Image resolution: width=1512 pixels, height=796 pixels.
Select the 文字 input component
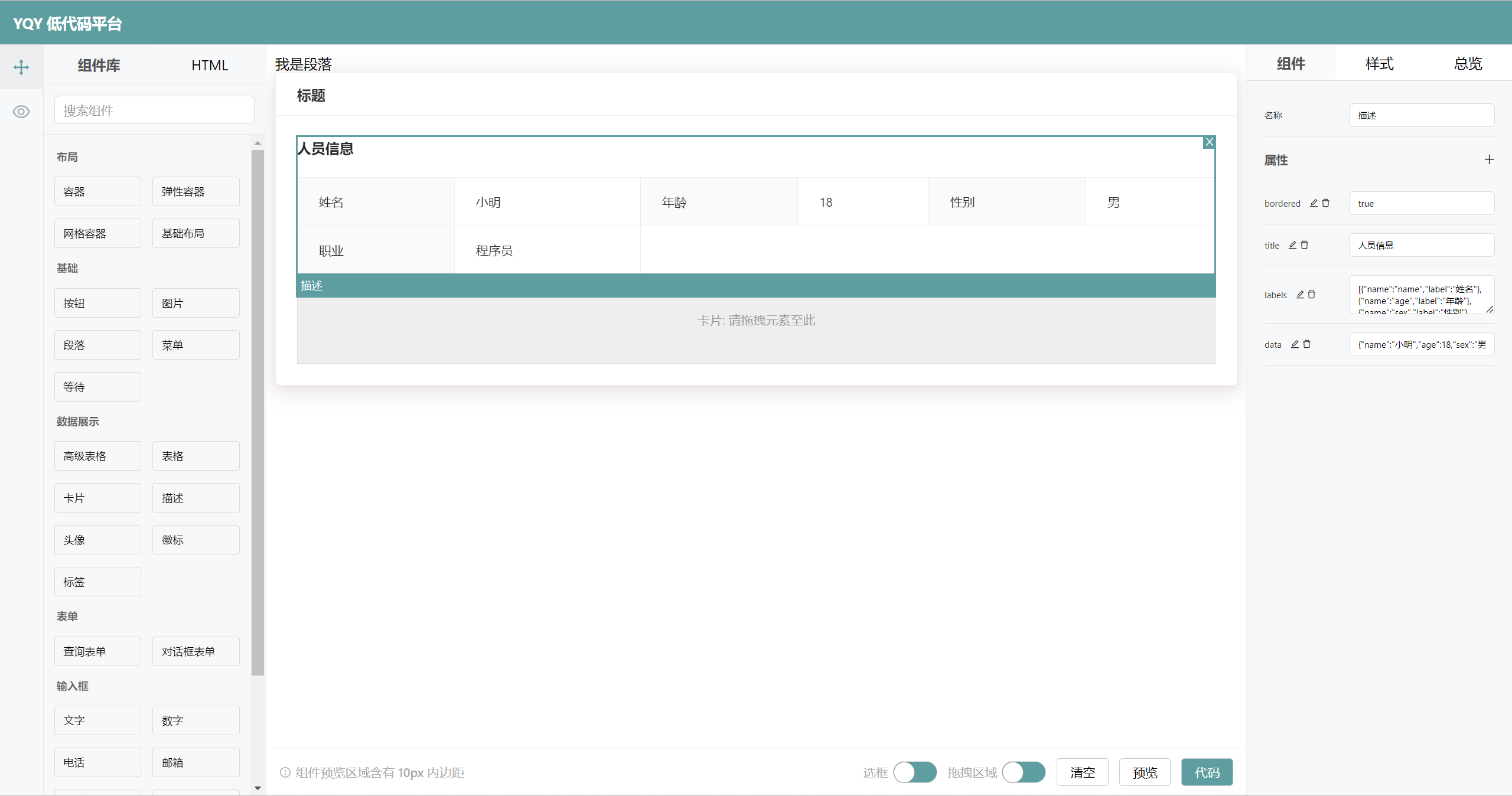point(97,721)
